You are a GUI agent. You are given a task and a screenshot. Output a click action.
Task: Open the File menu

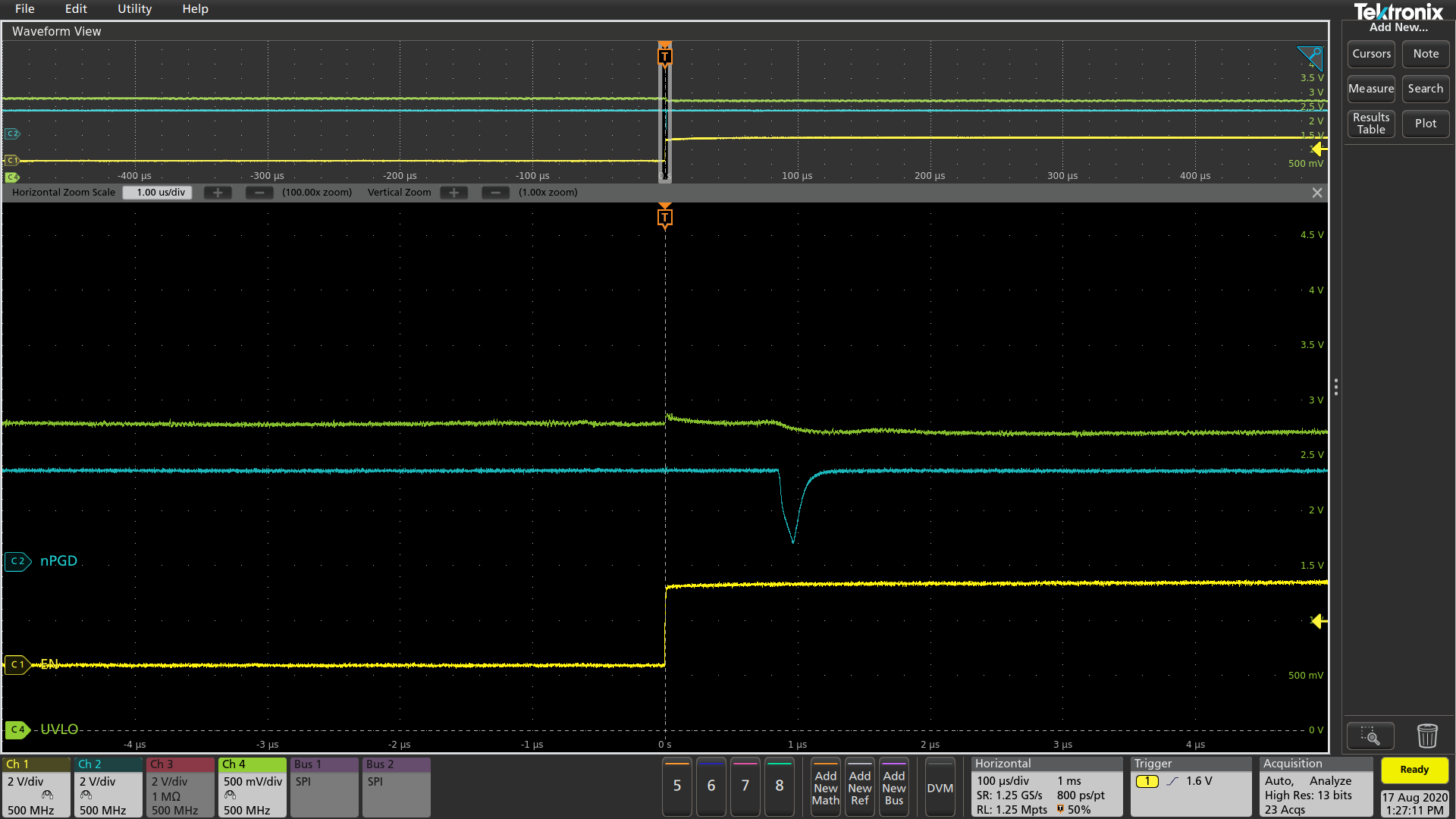pyautogui.click(x=25, y=9)
